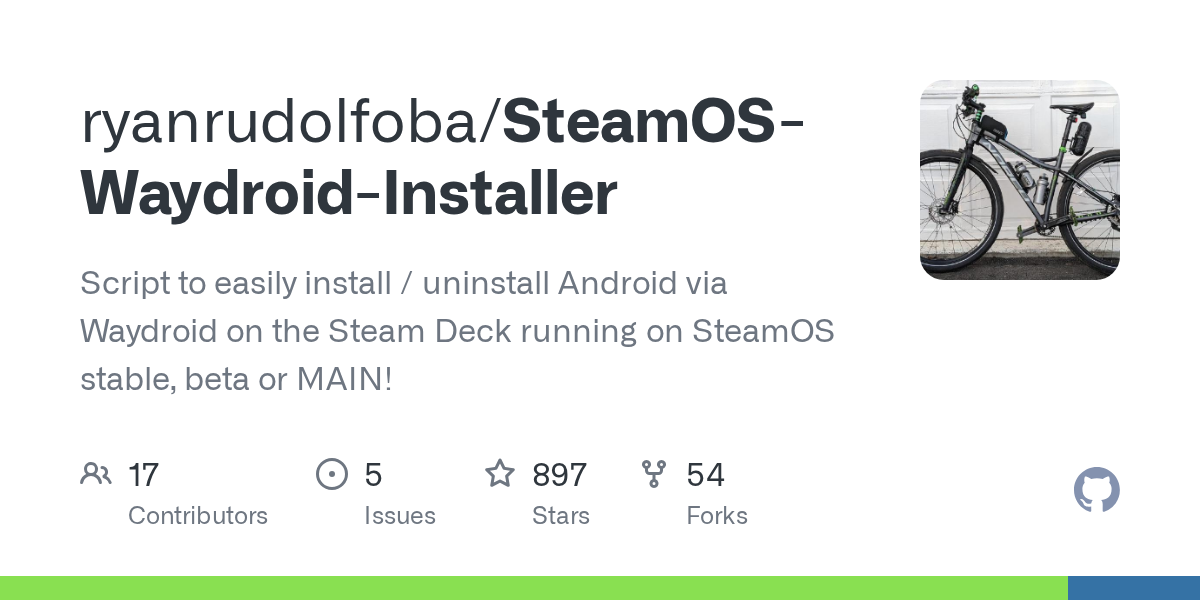Click the Forks branch icon
1200x600 pixels.
[x=654, y=474]
